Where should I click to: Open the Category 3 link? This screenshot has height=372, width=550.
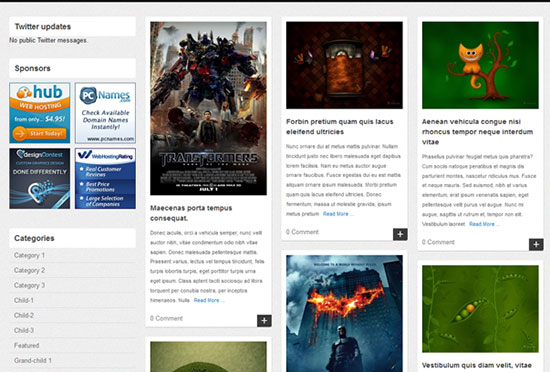[x=29, y=285]
